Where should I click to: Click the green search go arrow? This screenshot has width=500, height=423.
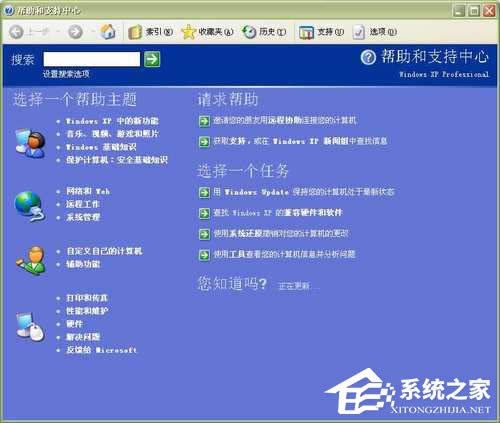tap(152, 59)
